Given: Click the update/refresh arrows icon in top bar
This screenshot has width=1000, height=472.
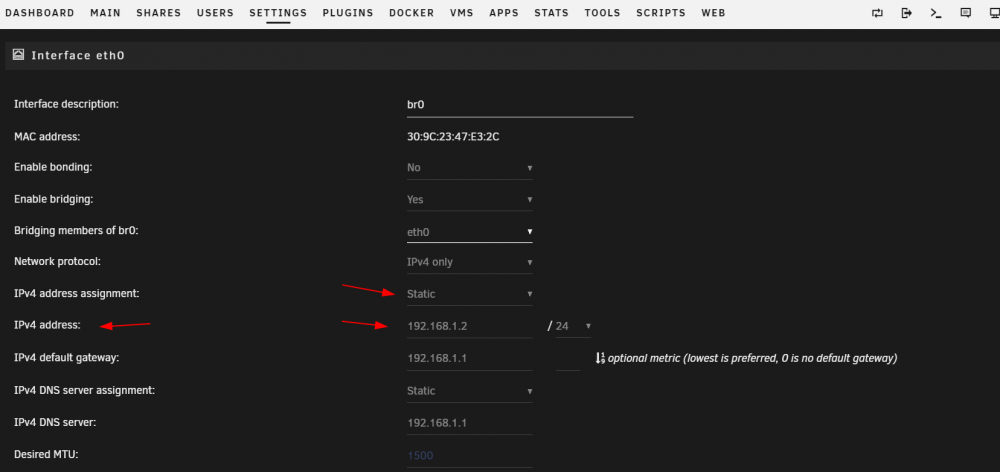Looking at the screenshot, I should (x=878, y=13).
